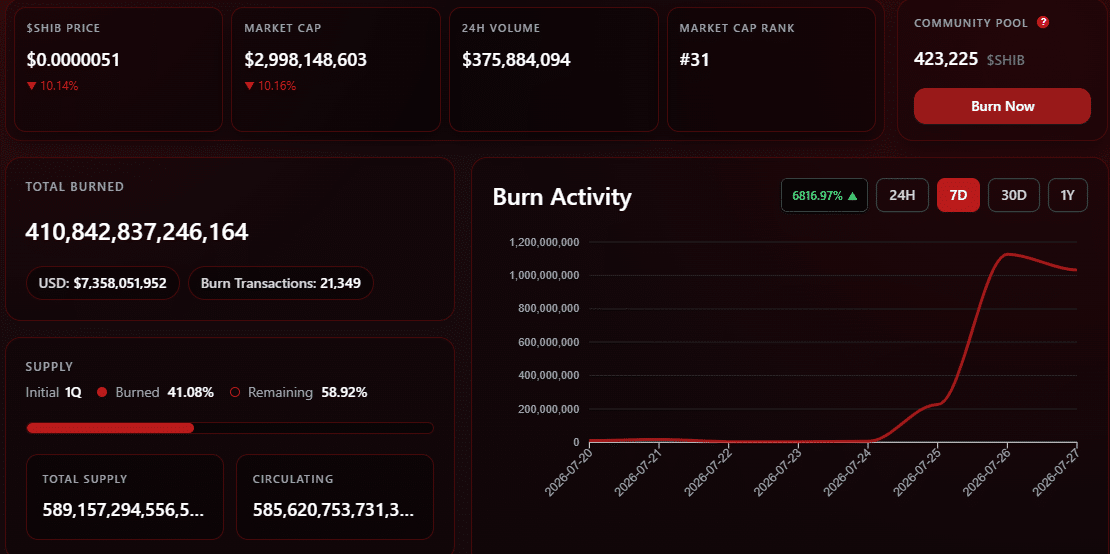Viewport: 1110px width, 554px height.
Task: Click the Burned red dot legend marker
Action: pyautogui.click(x=101, y=392)
